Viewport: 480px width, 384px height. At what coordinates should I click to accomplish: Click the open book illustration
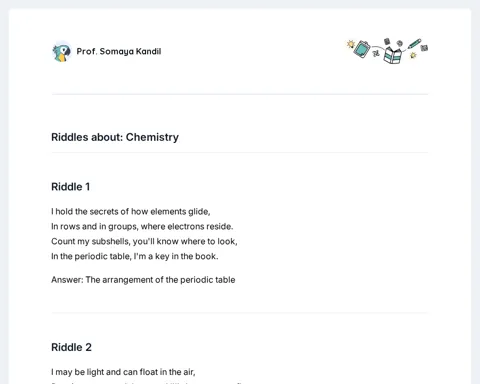393,55
